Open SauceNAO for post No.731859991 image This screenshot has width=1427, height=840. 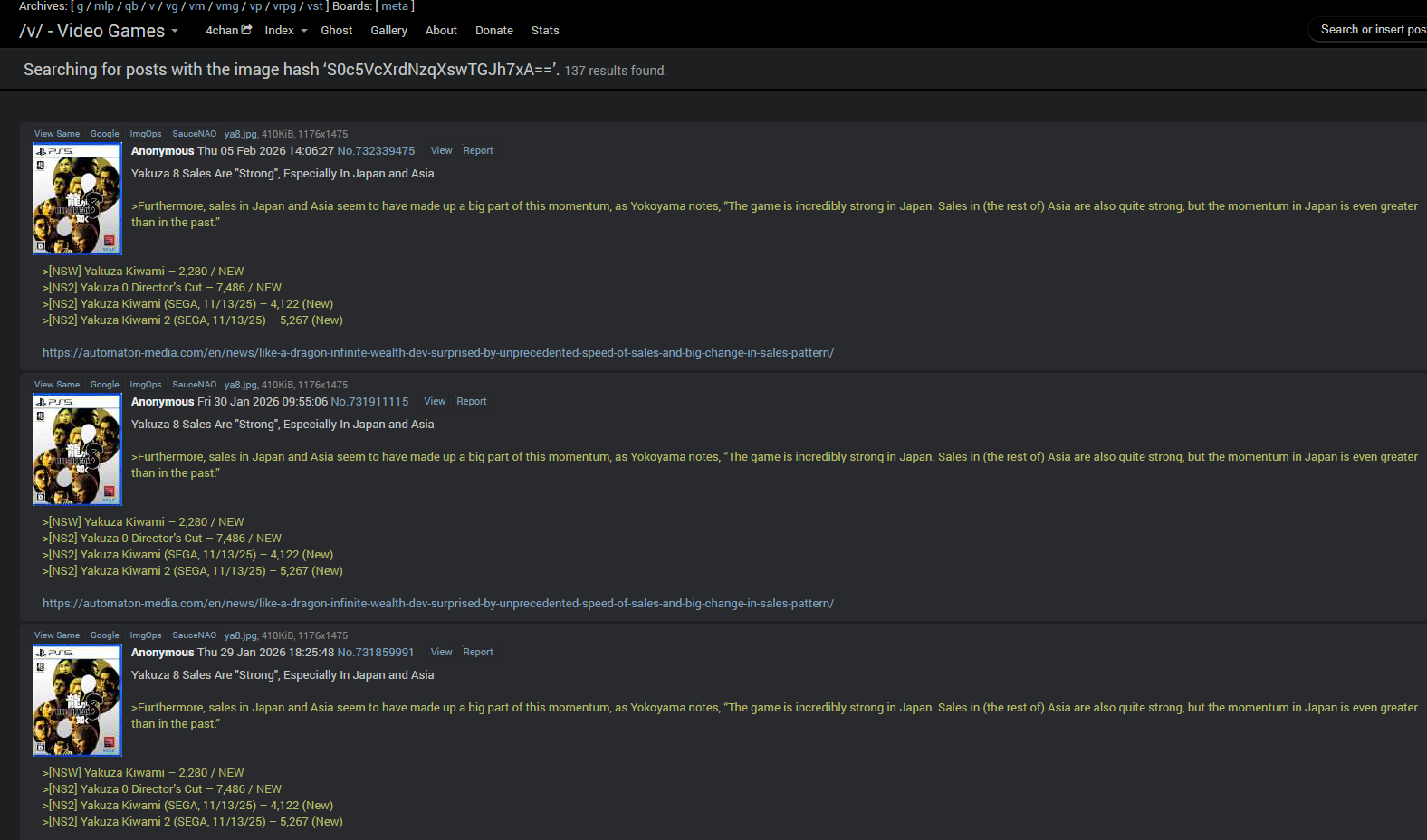[195, 635]
